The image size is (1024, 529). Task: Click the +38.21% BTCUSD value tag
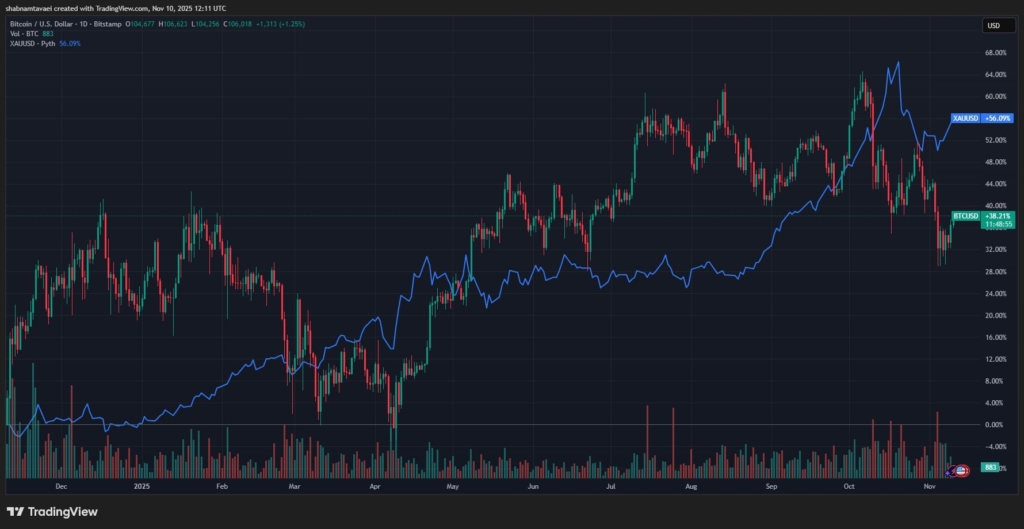click(x=998, y=215)
